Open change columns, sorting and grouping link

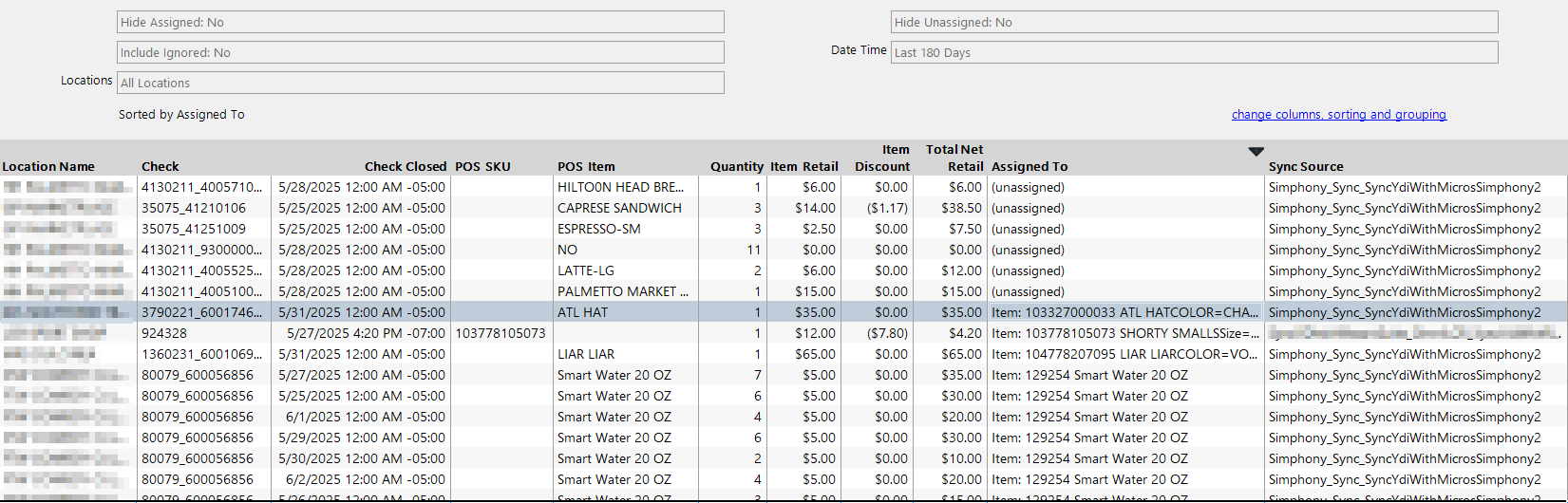(x=1338, y=115)
